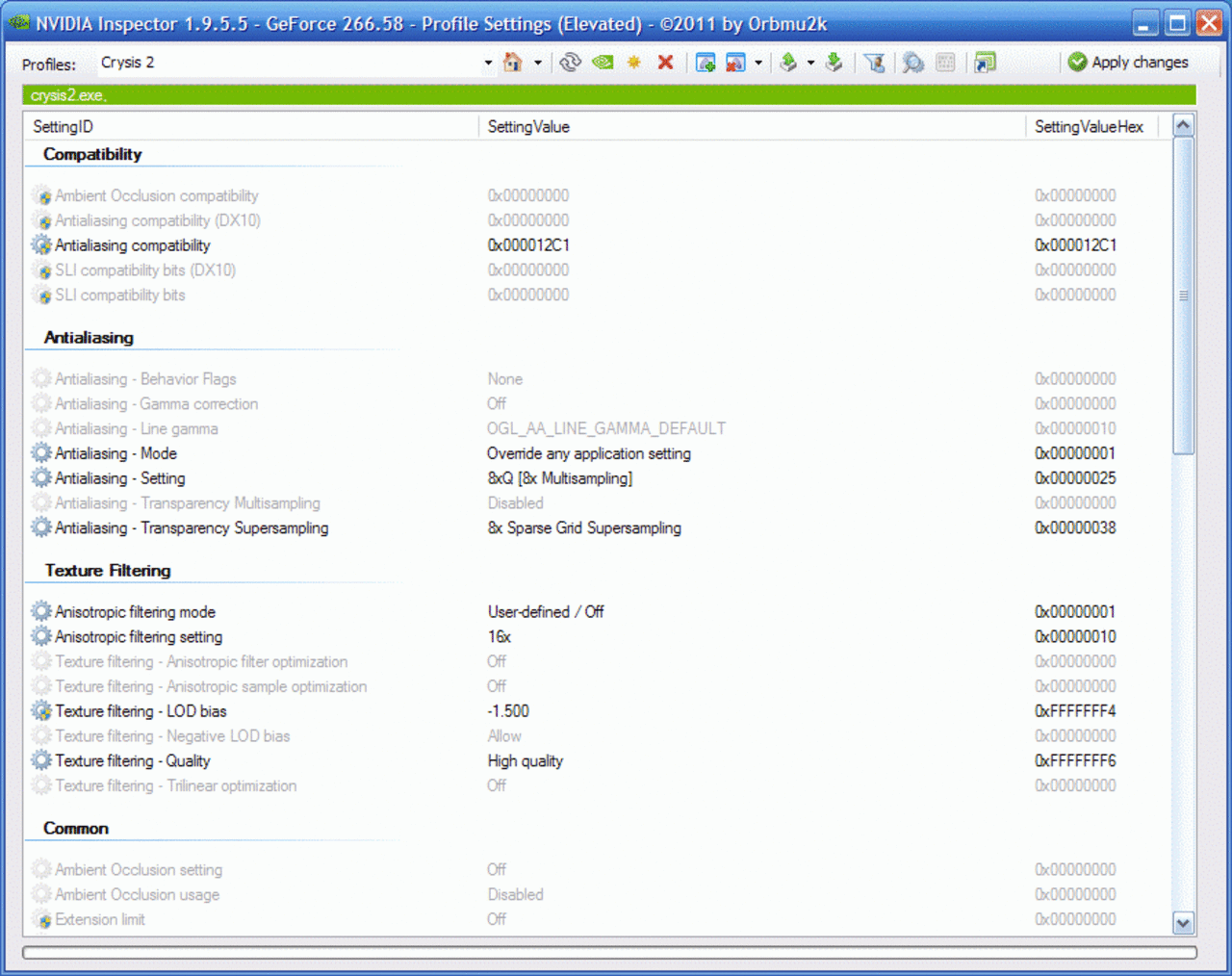
Task: Click value '8x Sparse Grid Supersampling'
Action: 584,528
